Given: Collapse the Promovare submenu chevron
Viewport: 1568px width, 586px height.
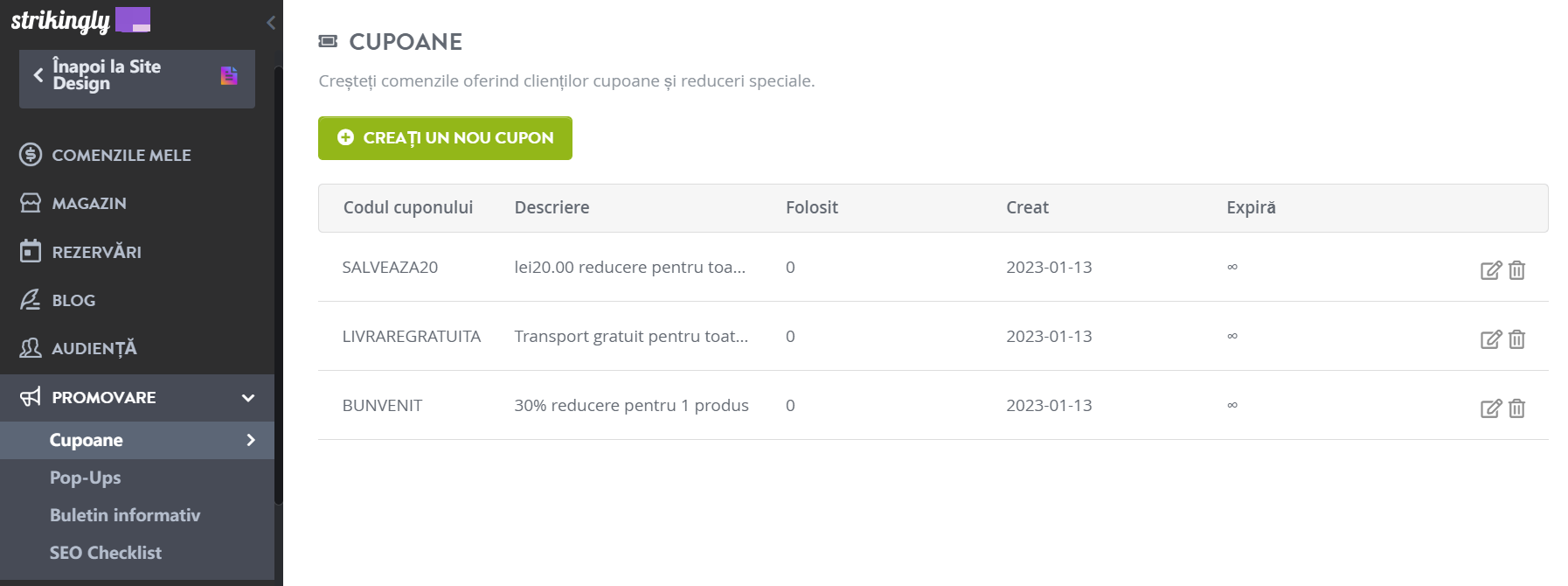Looking at the screenshot, I should [x=248, y=398].
